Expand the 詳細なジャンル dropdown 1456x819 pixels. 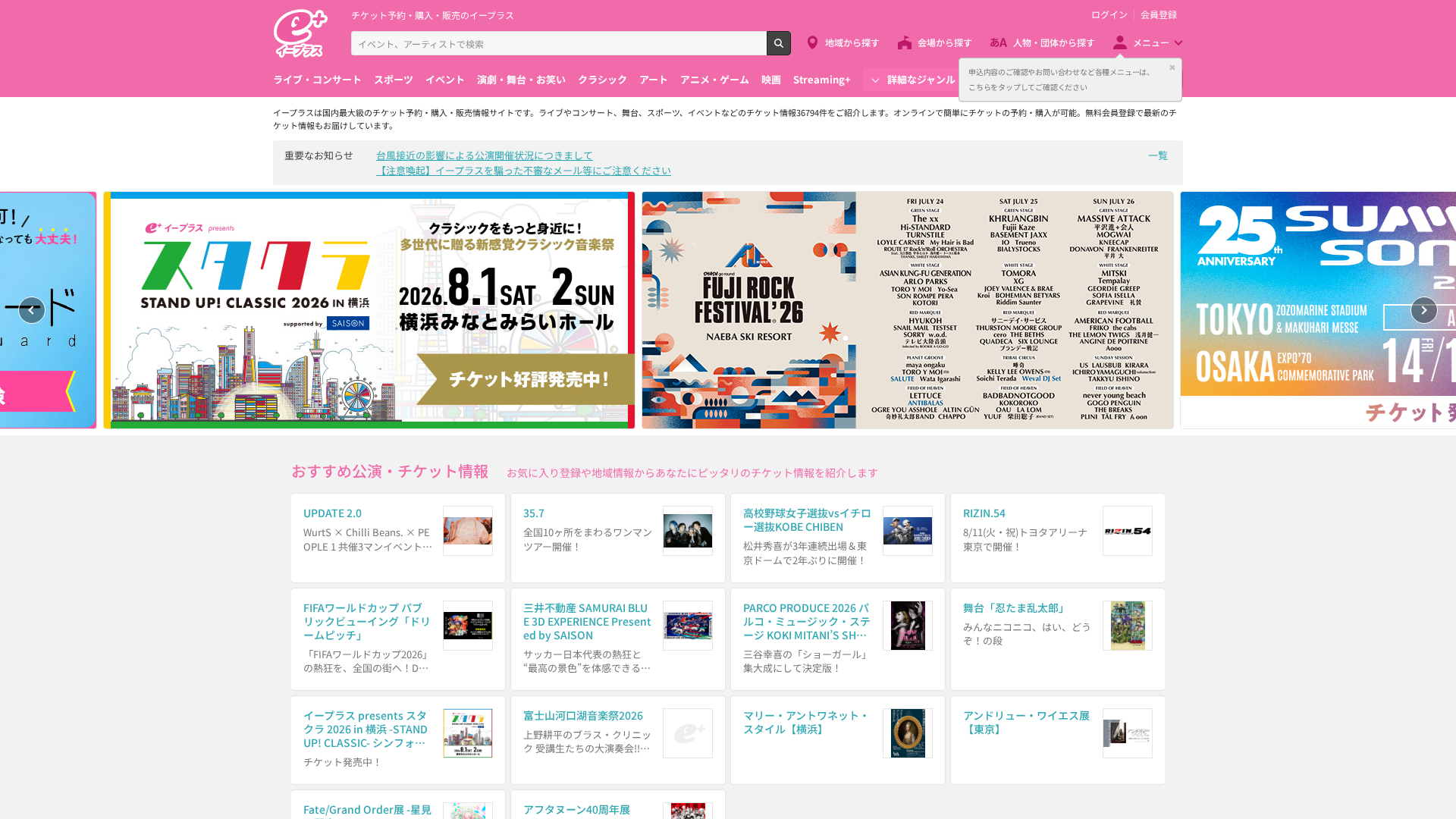pyautogui.click(x=912, y=80)
